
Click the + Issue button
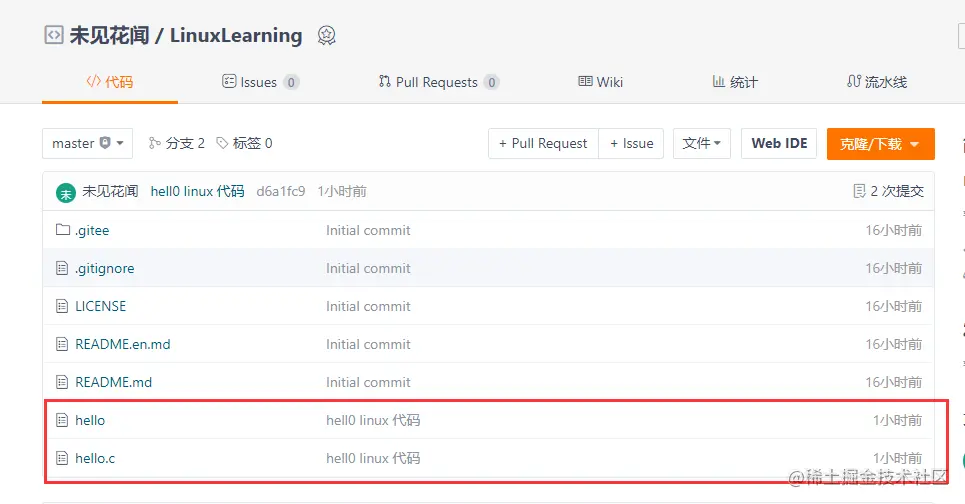coord(631,143)
